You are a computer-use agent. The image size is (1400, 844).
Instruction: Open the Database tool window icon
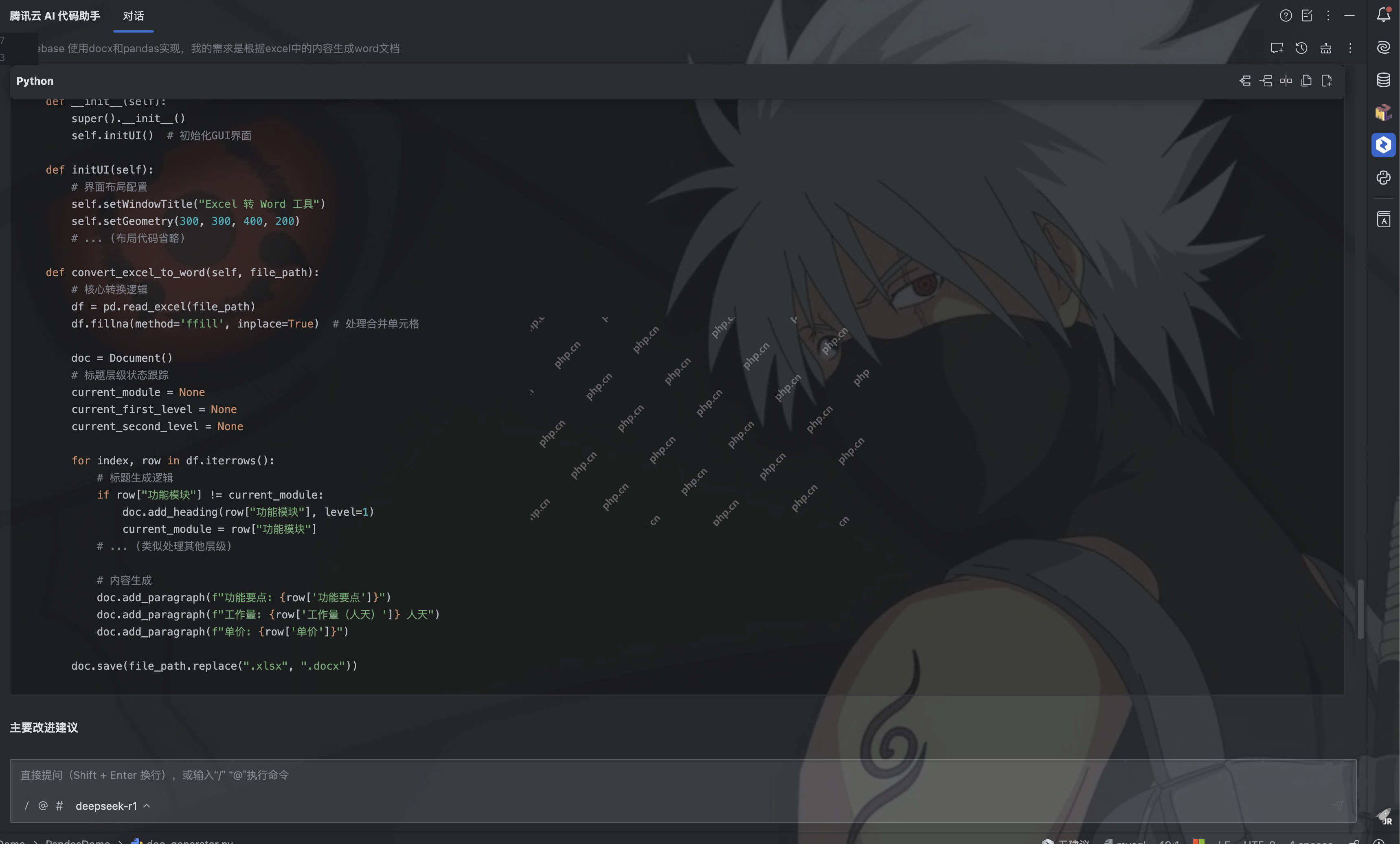(1384, 80)
